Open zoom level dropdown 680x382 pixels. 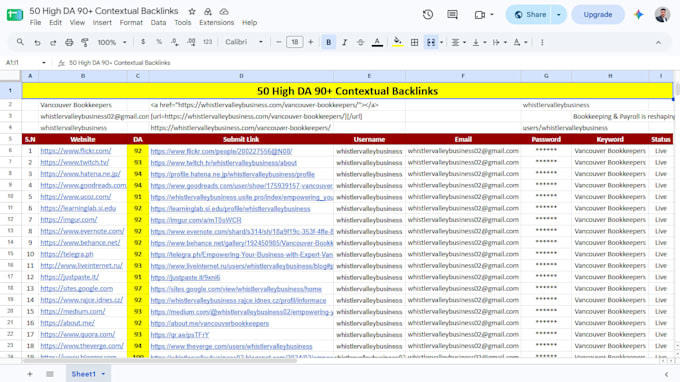tap(112, 42)
